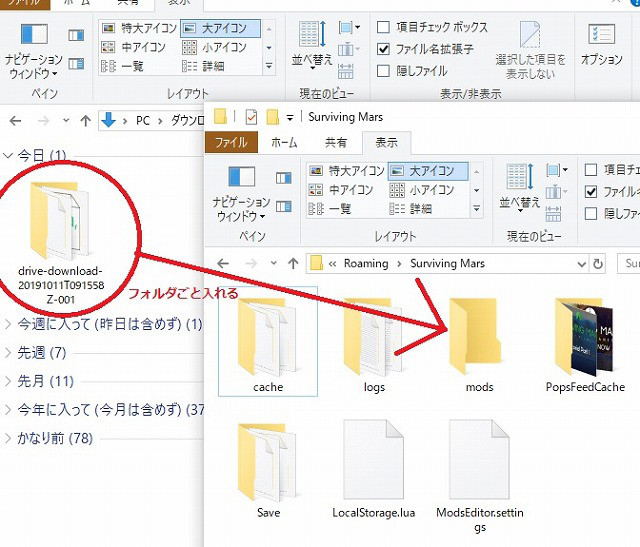The width and height of the screenshot is (640, 547).
Task: Click the group-by icon in back window ribbon
Action: tap(349, 27)
